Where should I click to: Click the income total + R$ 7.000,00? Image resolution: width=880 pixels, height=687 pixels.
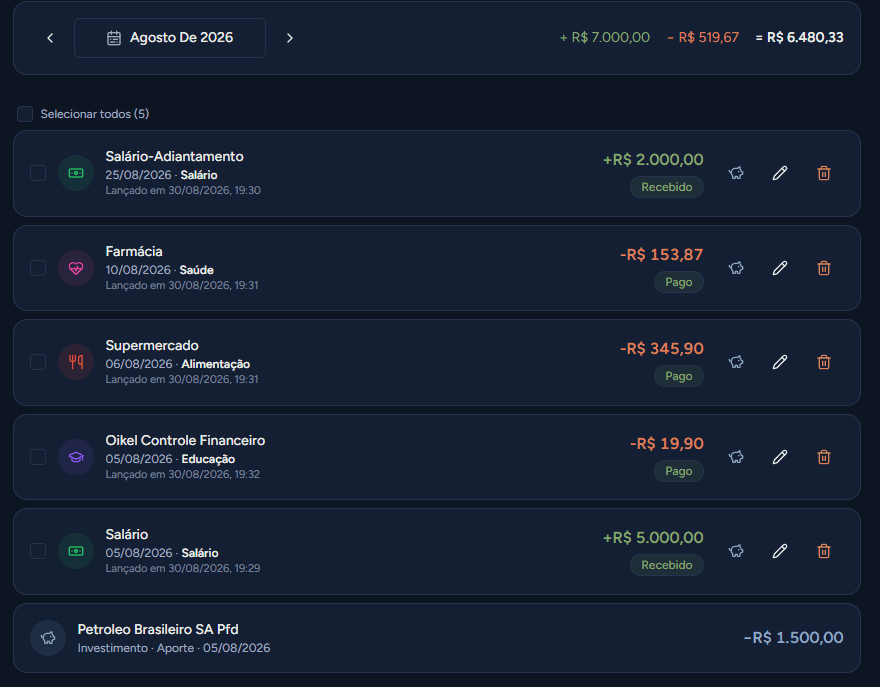604,38
